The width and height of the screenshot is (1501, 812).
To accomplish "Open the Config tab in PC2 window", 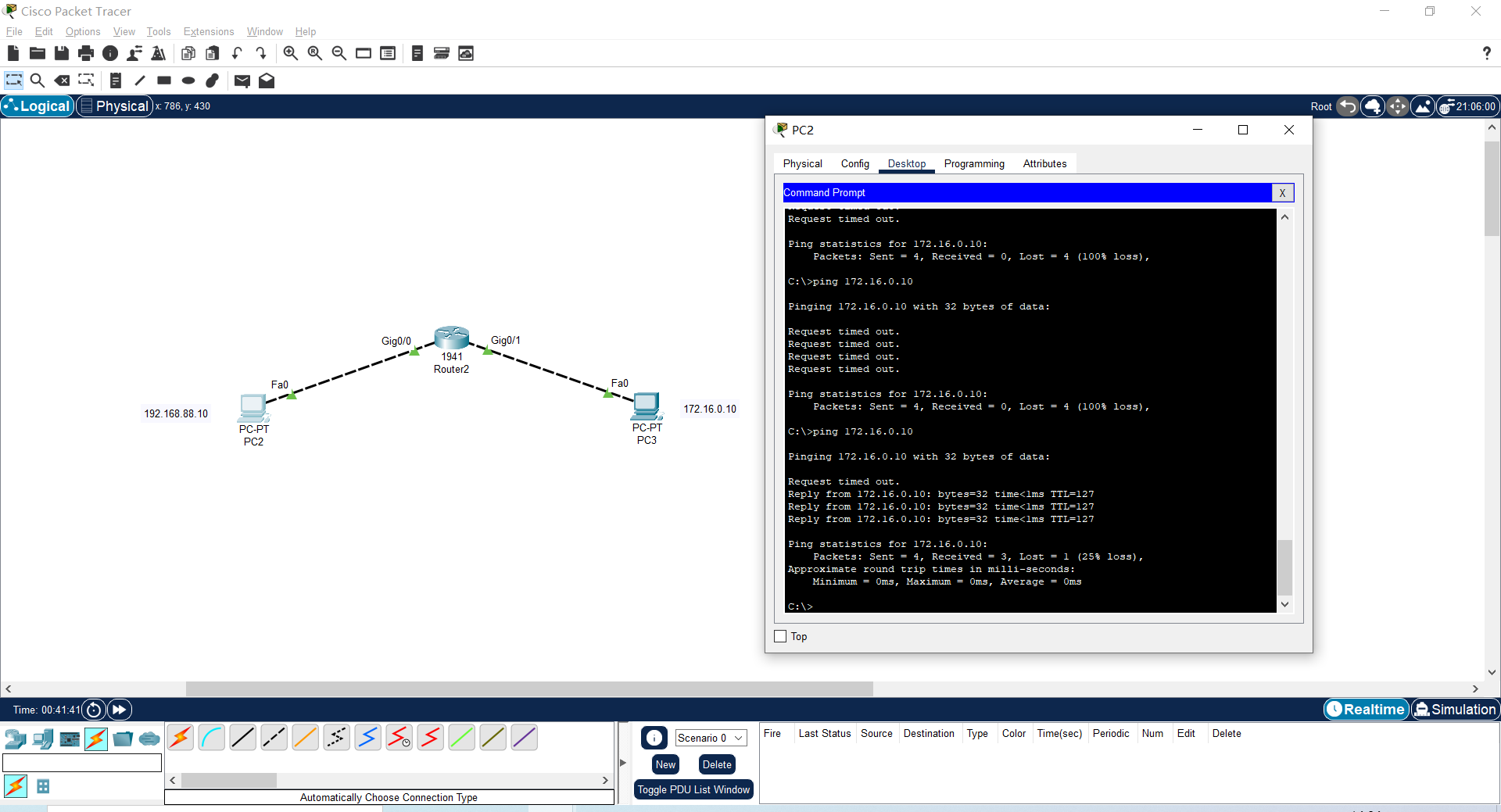I will pyautogui.click(x=855, y=163).
